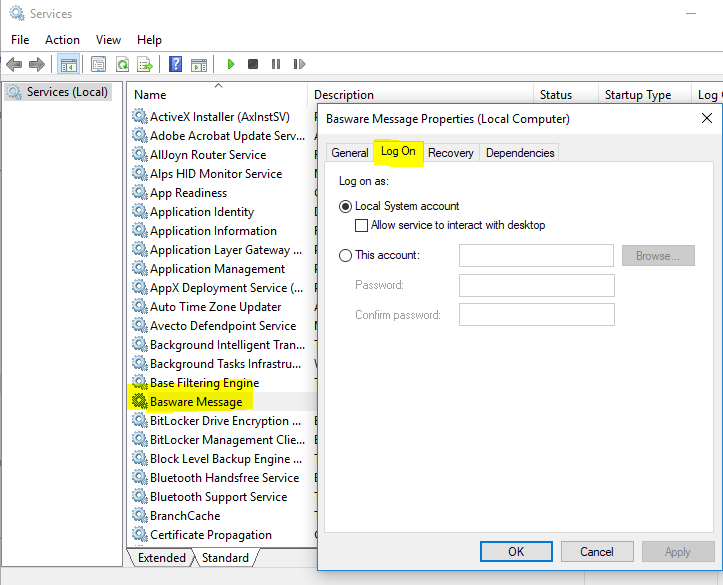Viewport: 723px width, 585px height.
Task: Open the Help menu
Action: point(149,40)
